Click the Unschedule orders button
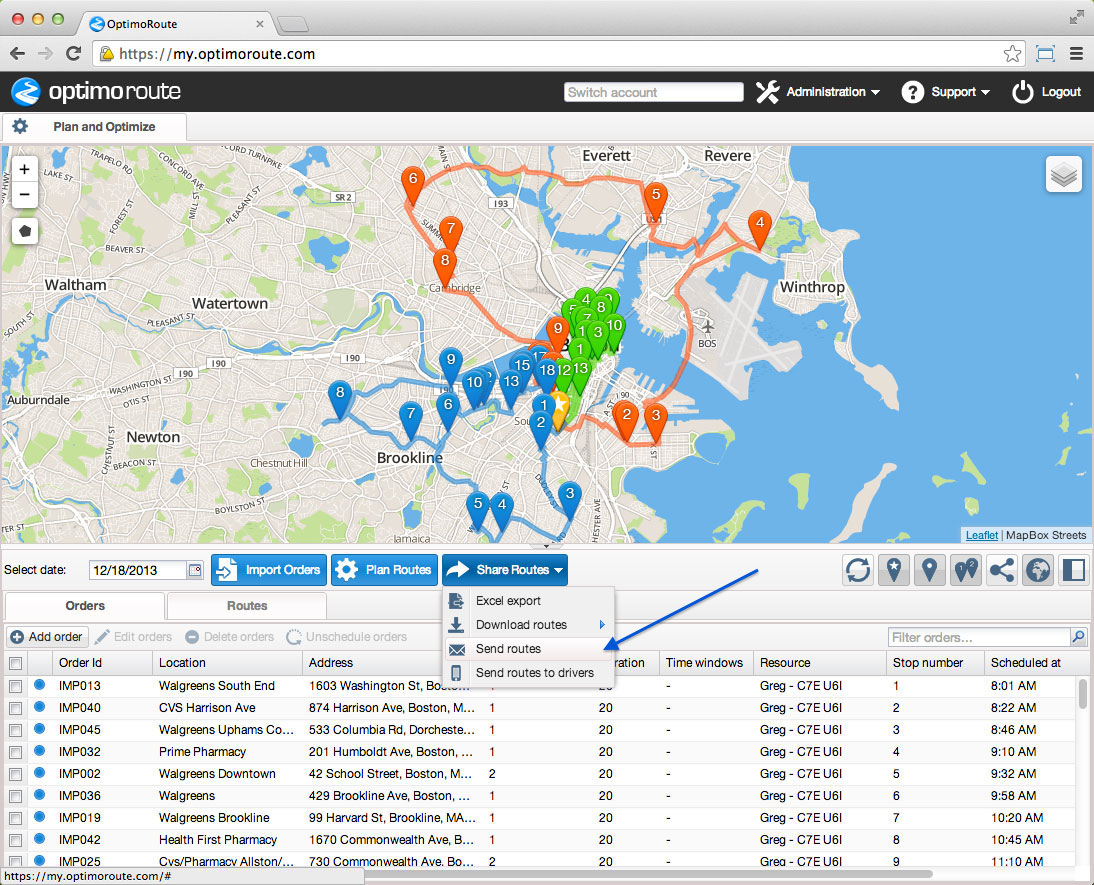The height and width of the screenshot is (885, 1094). tap(347, 637)
